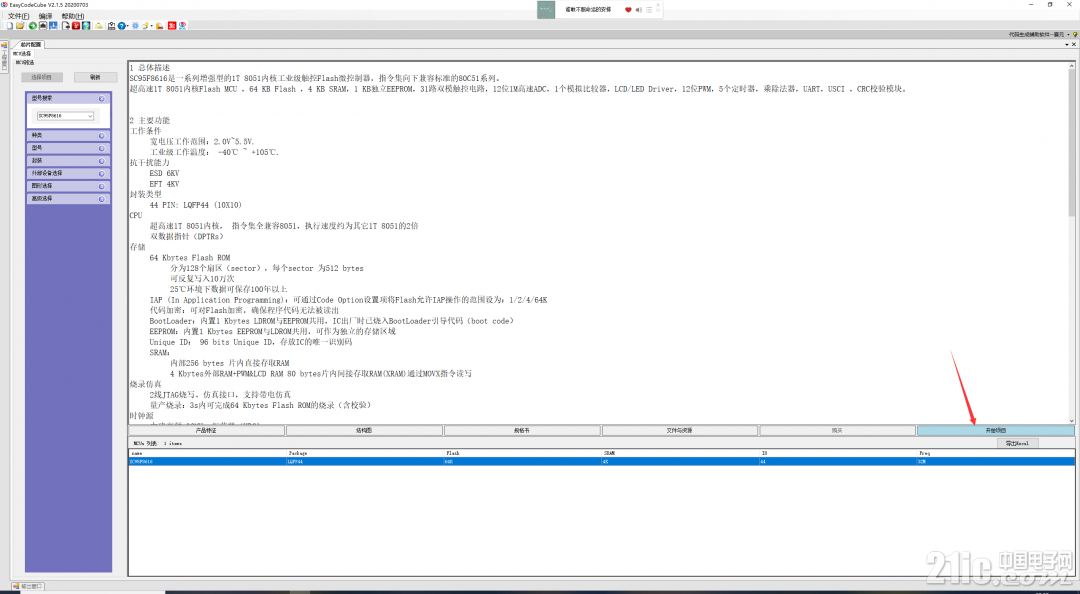Open the arrow next to the help icon
This screenshot has height=594, width=1080.
tap(127, 26)
